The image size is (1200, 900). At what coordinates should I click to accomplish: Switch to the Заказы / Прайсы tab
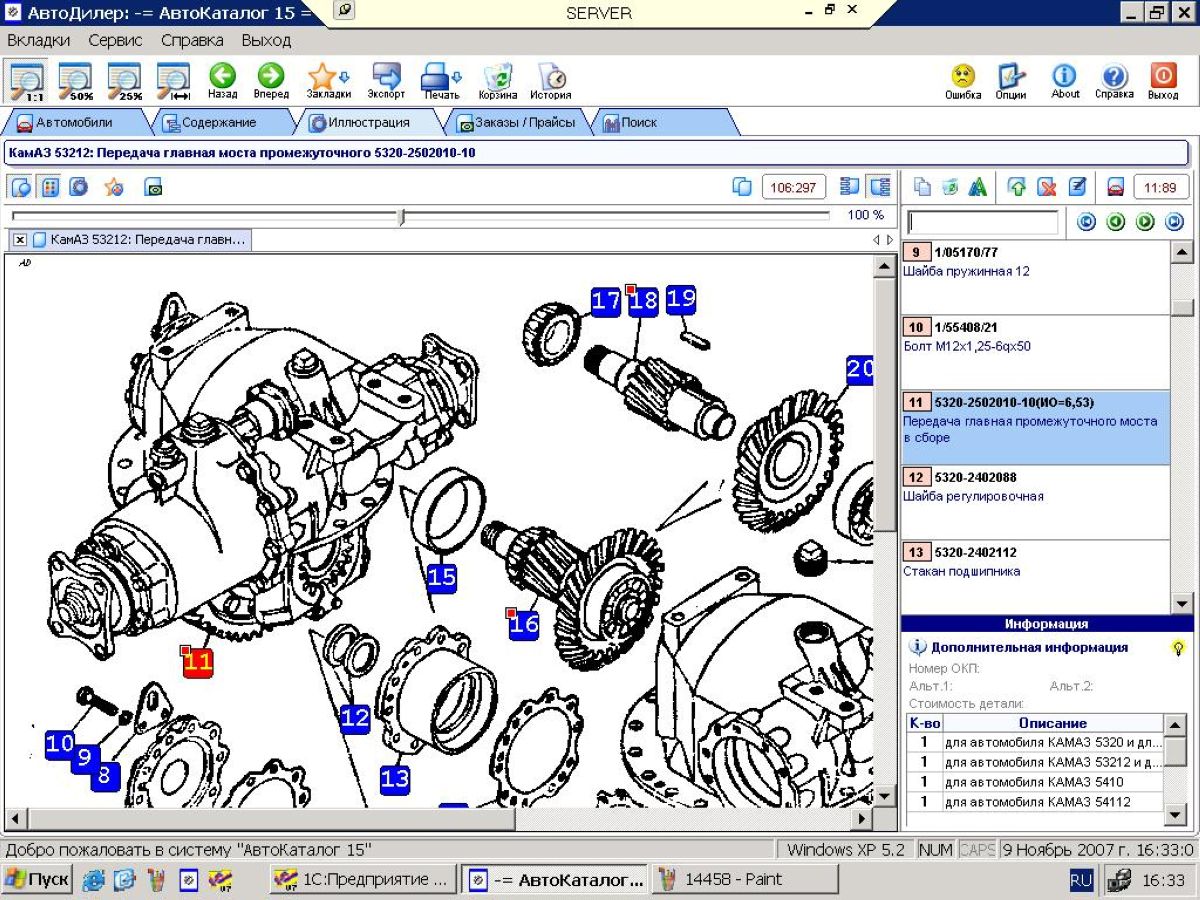[515, 122]
